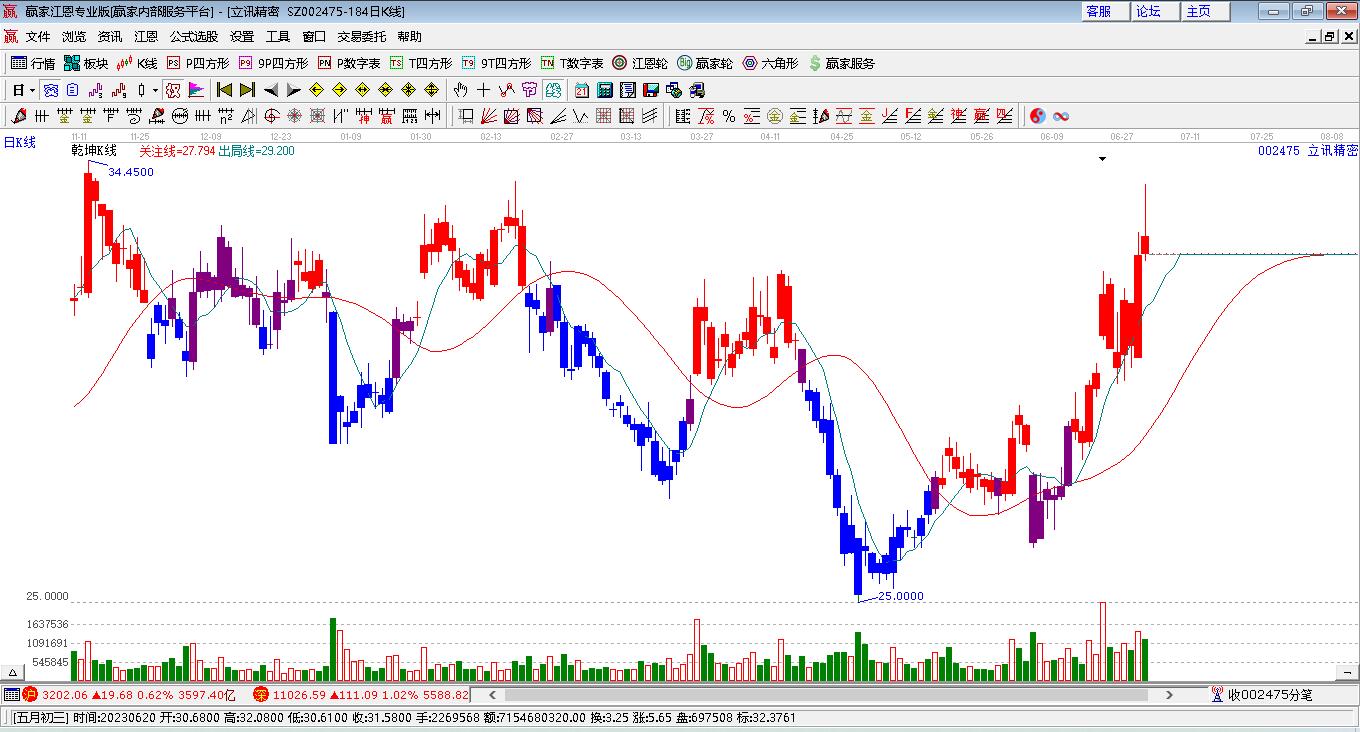The image size is (1360, 732).
Task: Click the blue infinity loop icon
Action: (x=1061, y=116)
